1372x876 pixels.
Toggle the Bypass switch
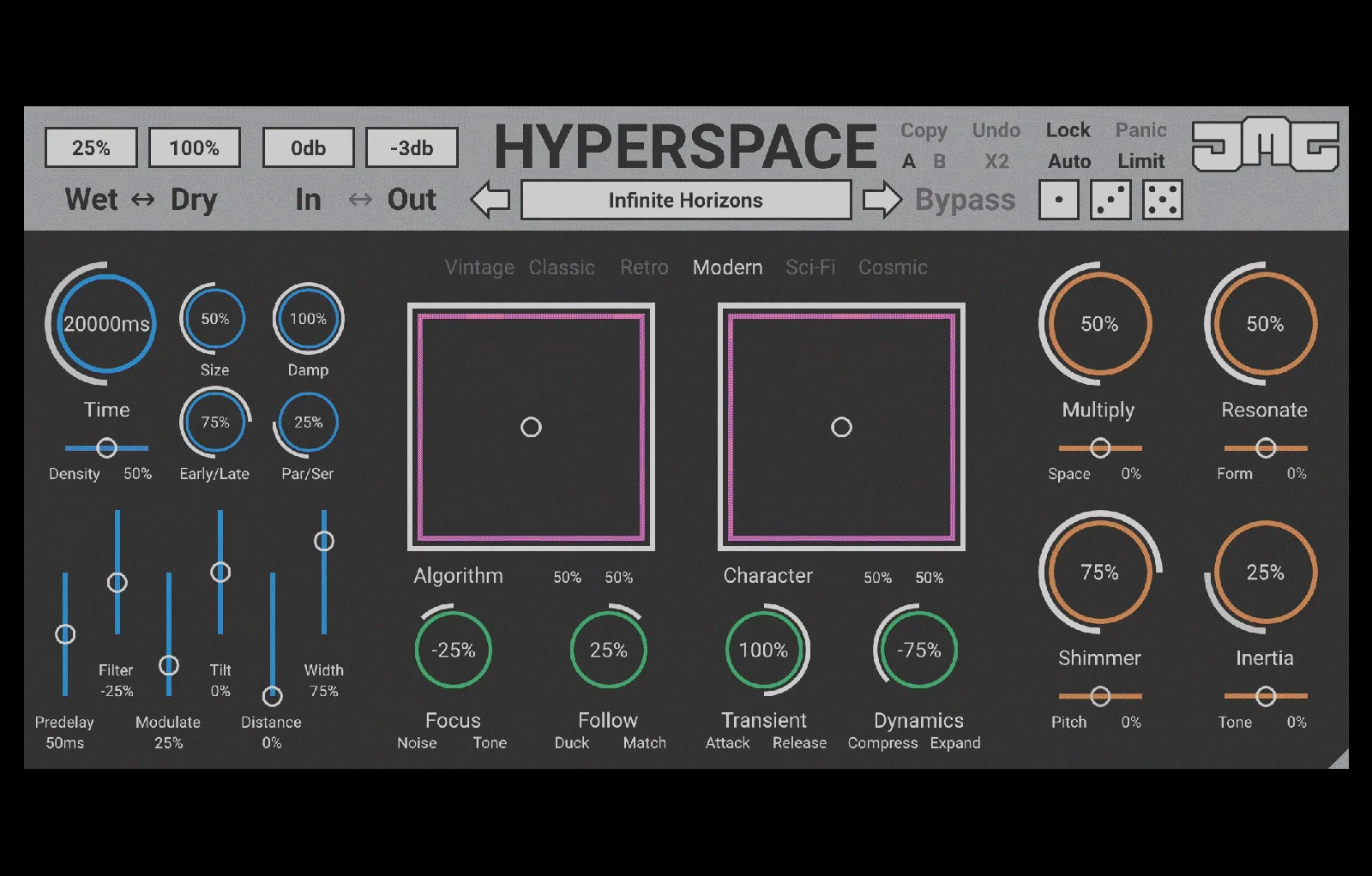[965, 200]
